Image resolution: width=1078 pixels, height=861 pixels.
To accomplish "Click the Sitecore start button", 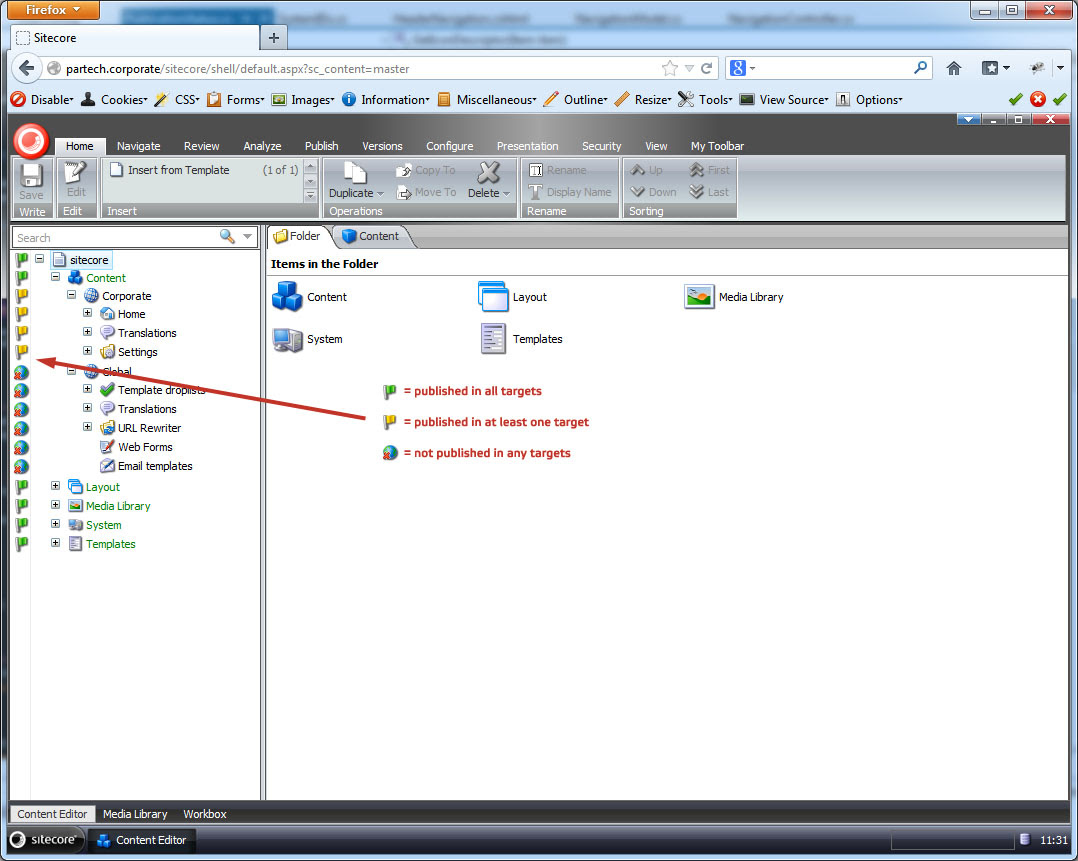I will (x=45, y=840).
